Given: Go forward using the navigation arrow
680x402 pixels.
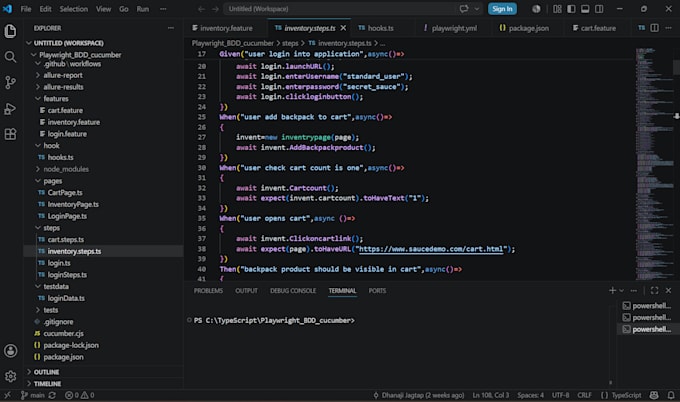Looking at the screenshot, I should pos(215,9).
